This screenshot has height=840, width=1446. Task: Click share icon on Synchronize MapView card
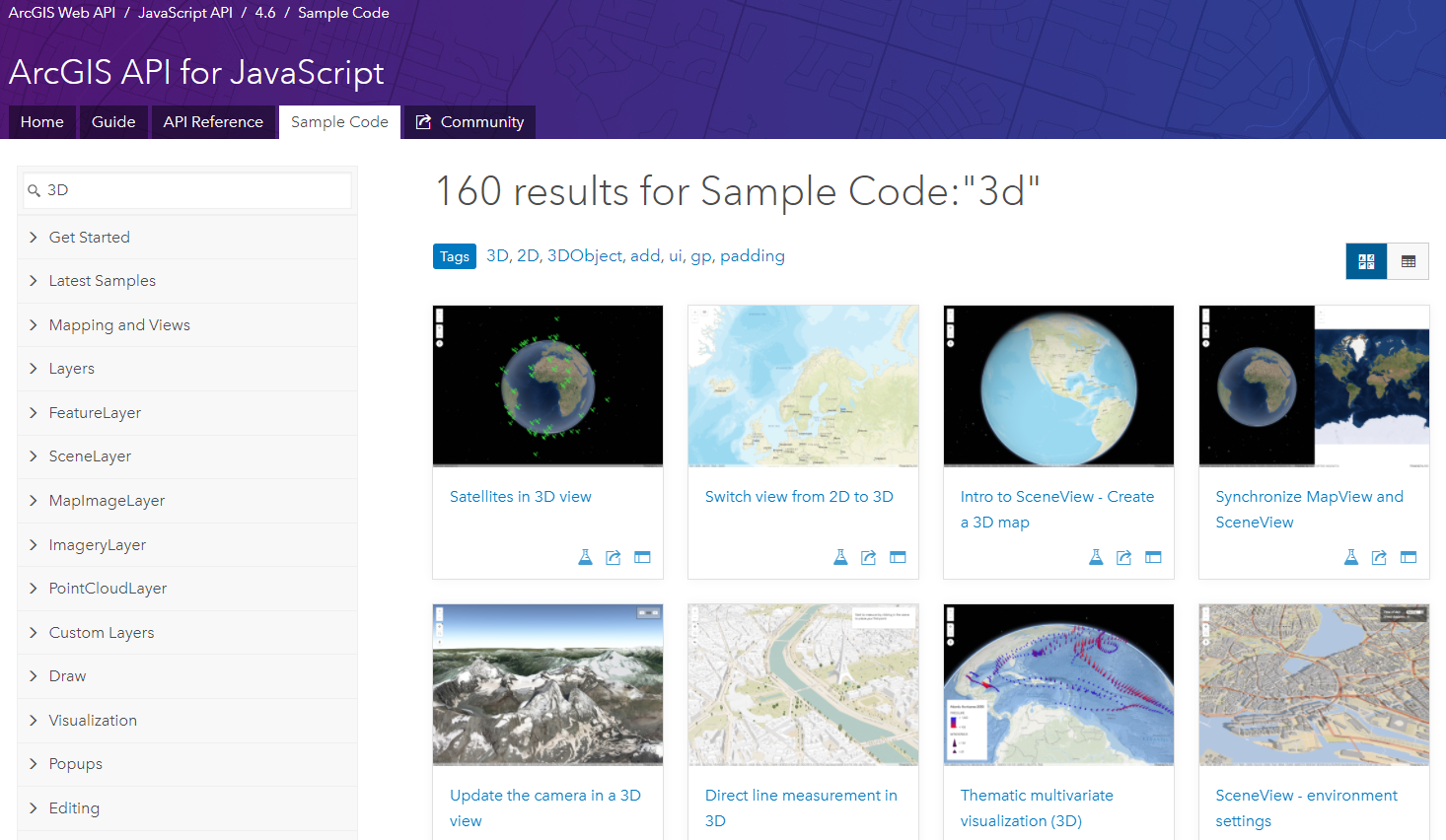click(1379, 557)
